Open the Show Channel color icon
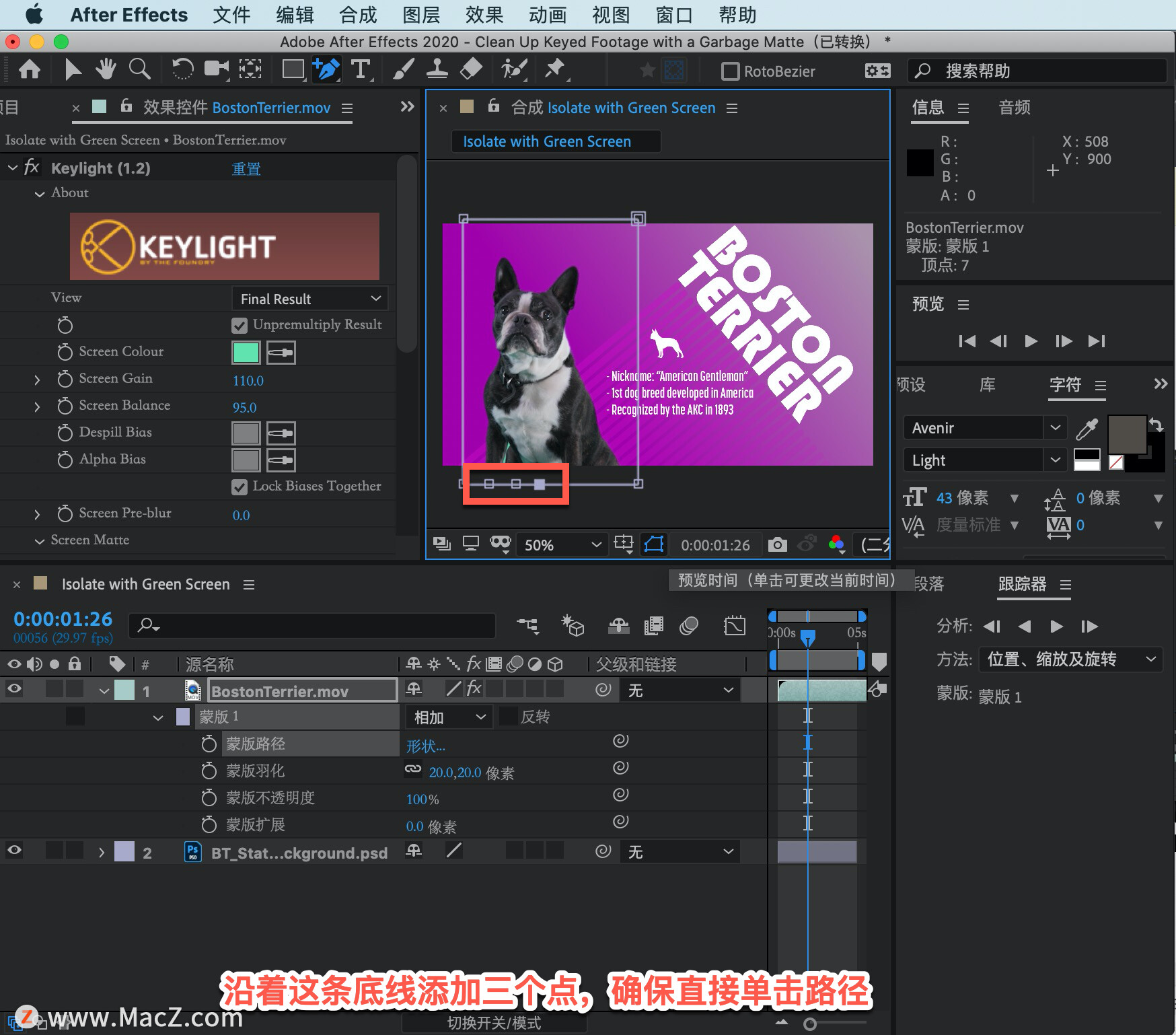Viewport: 1176px width, 1035px height. 837,544
